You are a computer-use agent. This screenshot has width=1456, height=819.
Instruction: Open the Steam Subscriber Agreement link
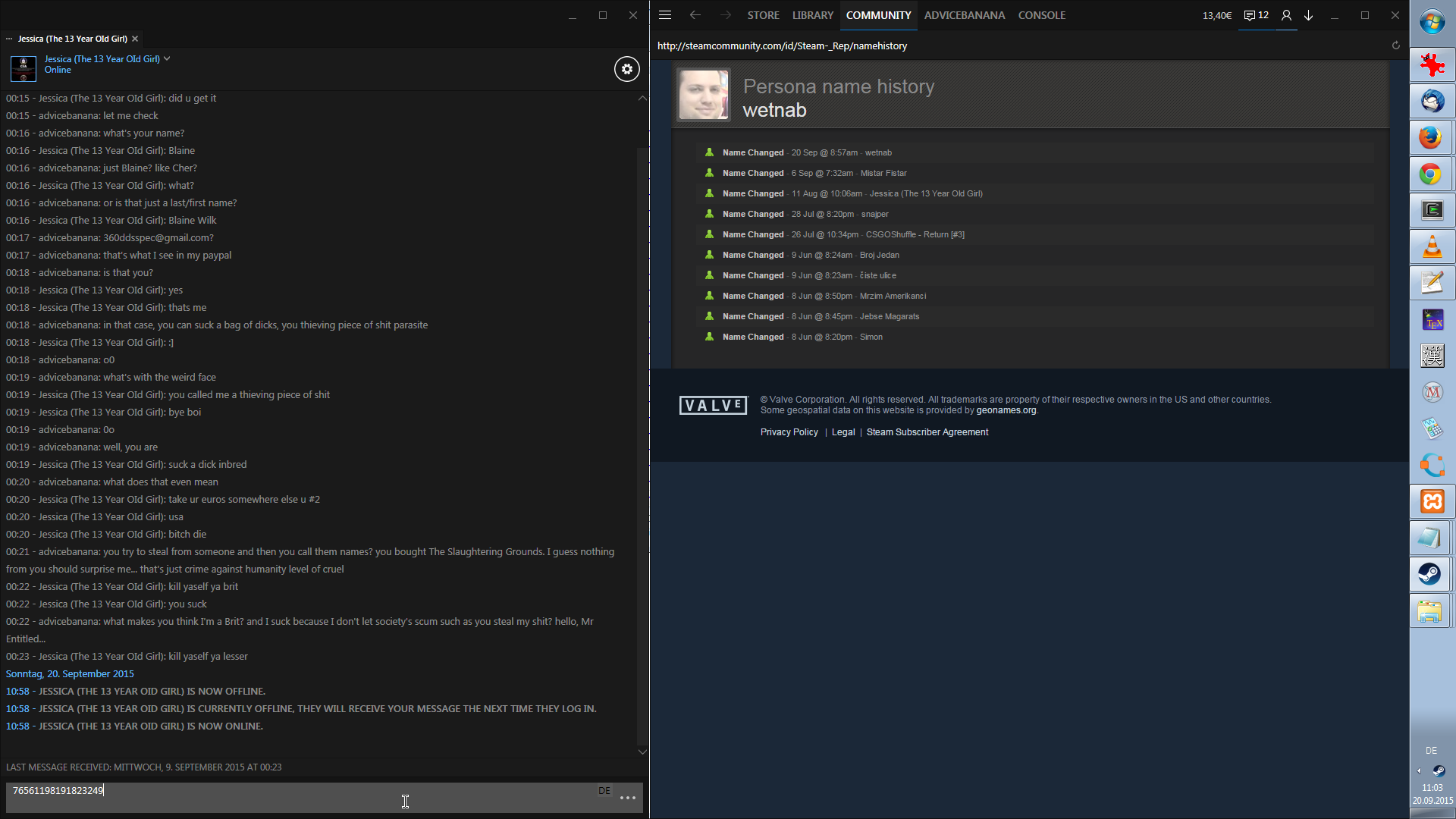tap(927, 432)
